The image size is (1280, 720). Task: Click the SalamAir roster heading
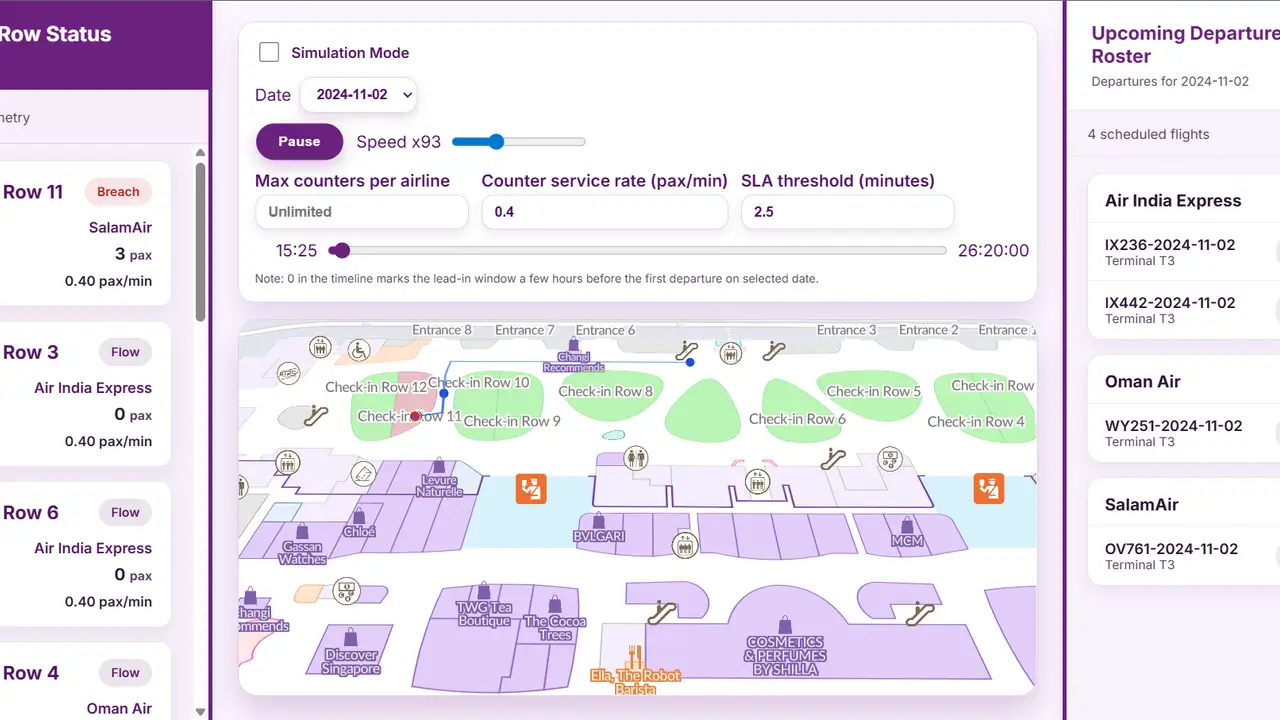click(x=1142, y=505)
